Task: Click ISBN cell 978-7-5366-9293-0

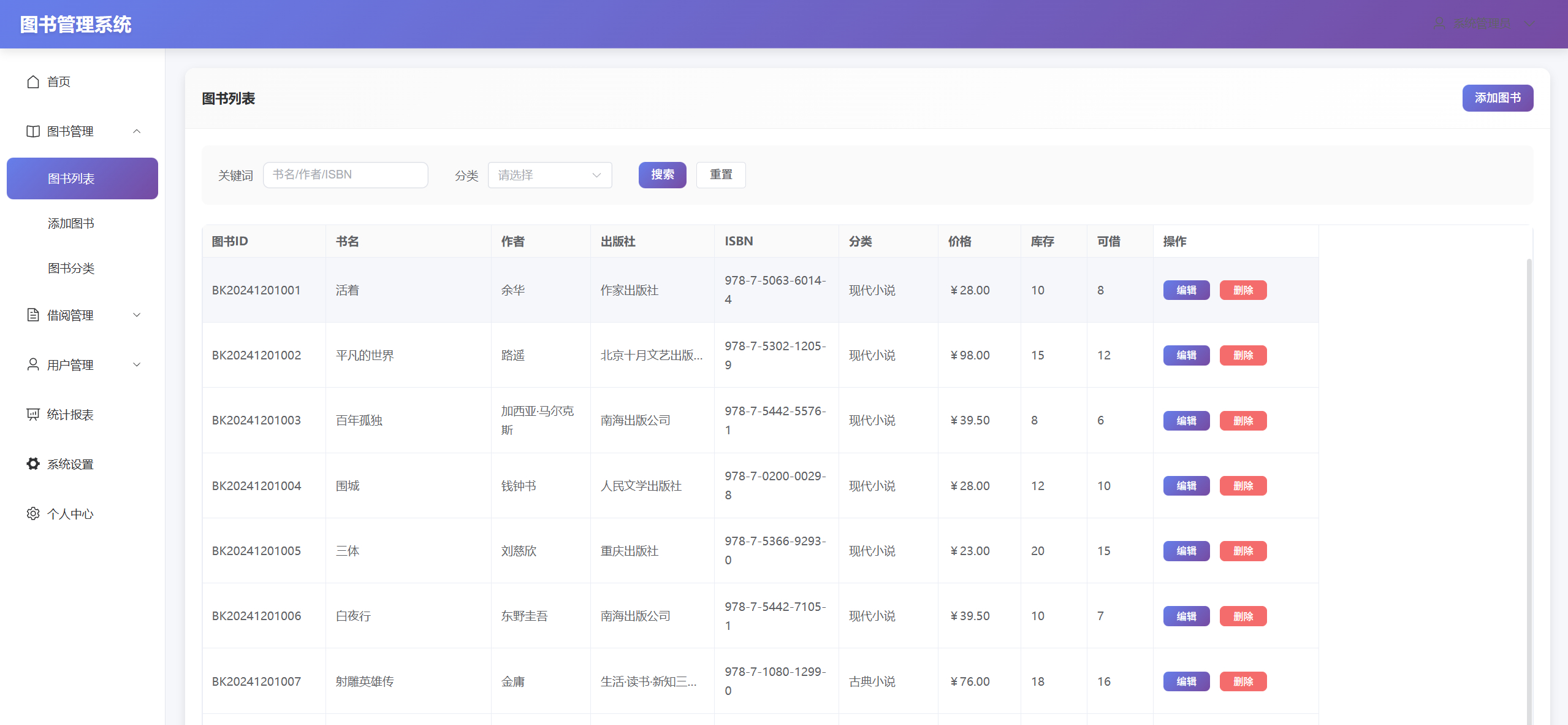Action: [775, 551]
